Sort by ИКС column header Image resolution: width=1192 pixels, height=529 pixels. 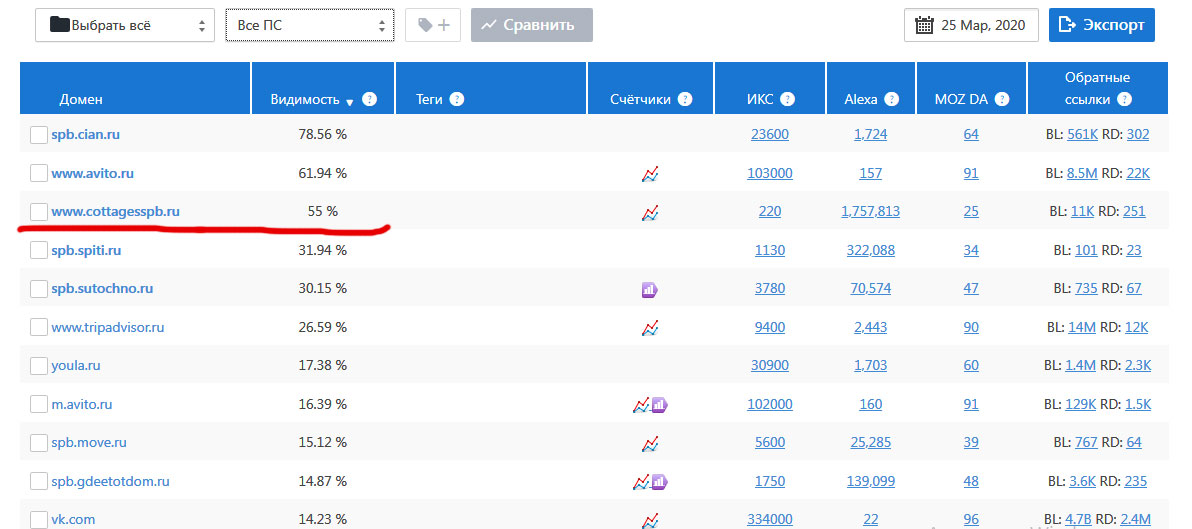[759, 100]
